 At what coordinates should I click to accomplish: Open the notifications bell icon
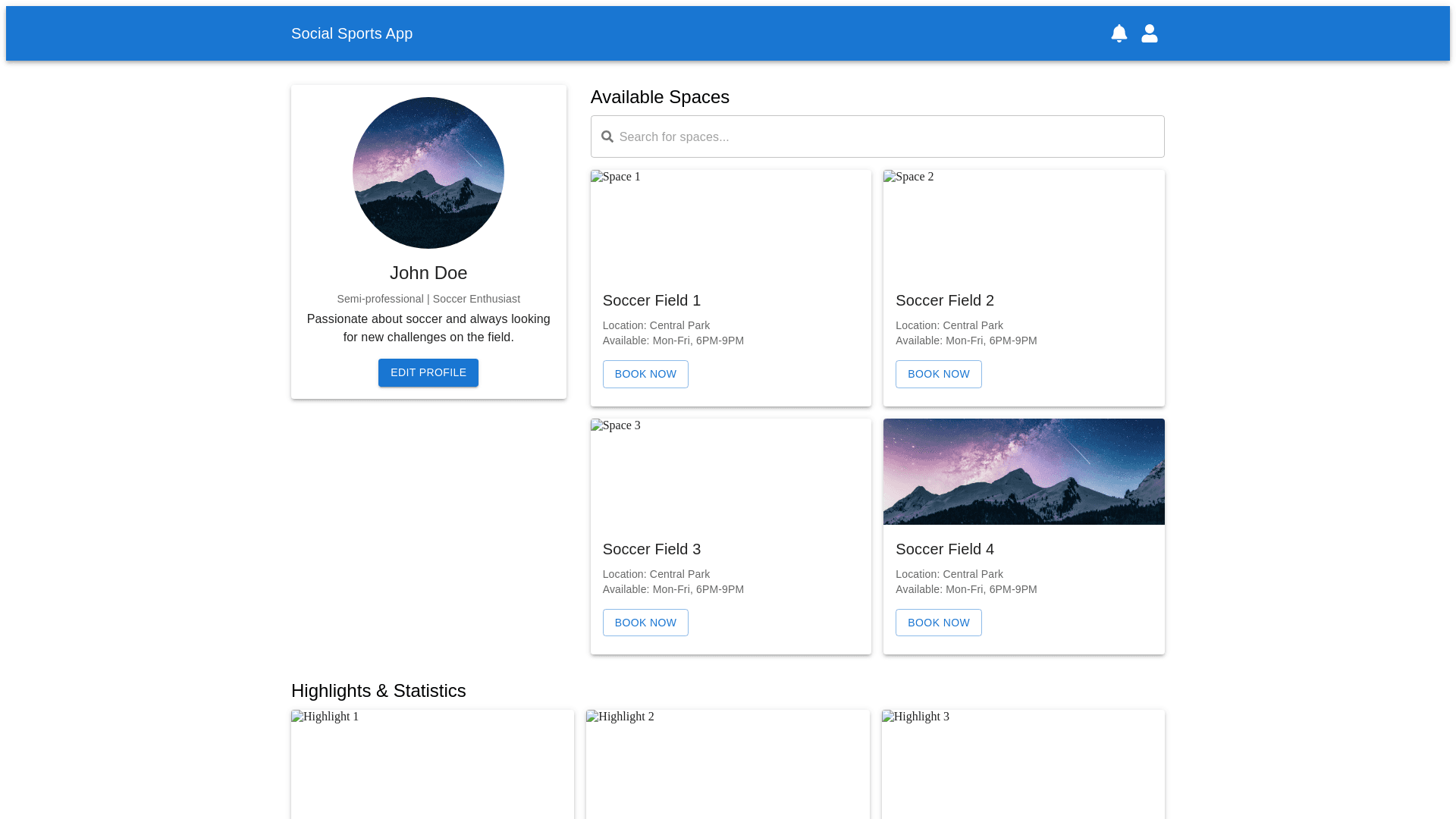pyautogui.click(x=1119, y=33)
